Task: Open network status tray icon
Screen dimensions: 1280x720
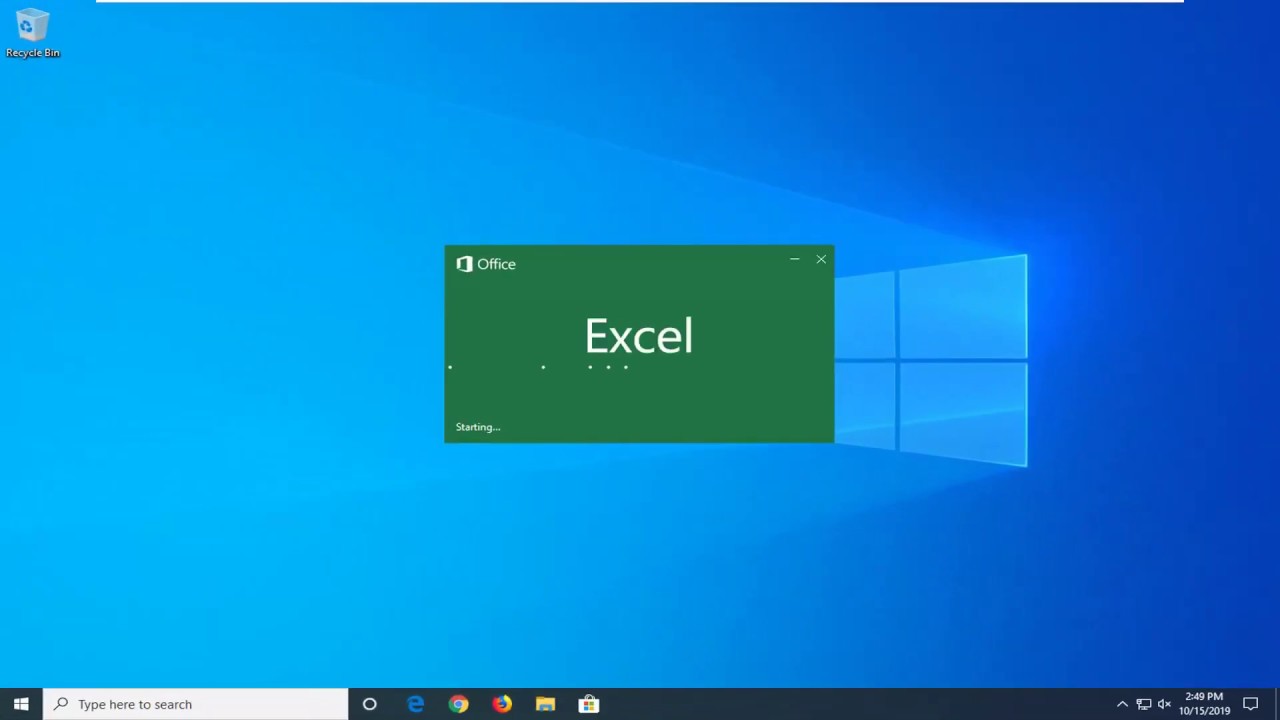Action: point(1144,704)
